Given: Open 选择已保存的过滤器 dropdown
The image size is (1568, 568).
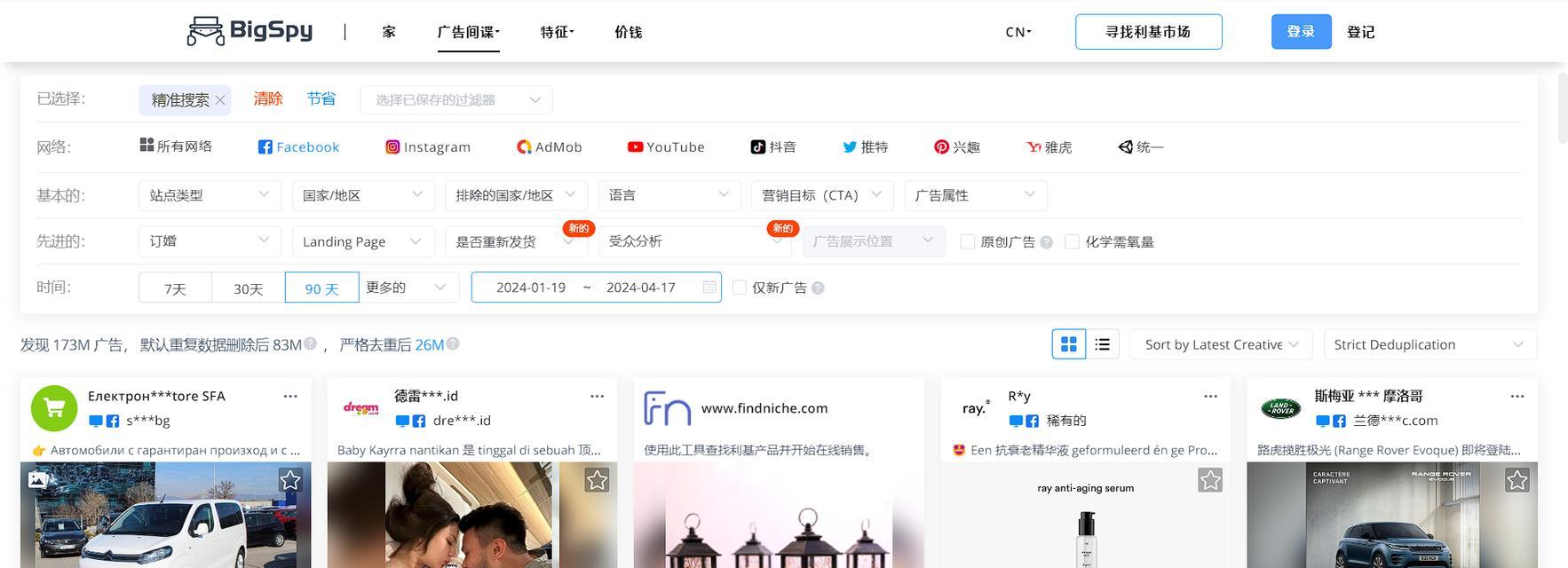Looking at the screenshot, I should pyautogui.click(x=456, y=100).
